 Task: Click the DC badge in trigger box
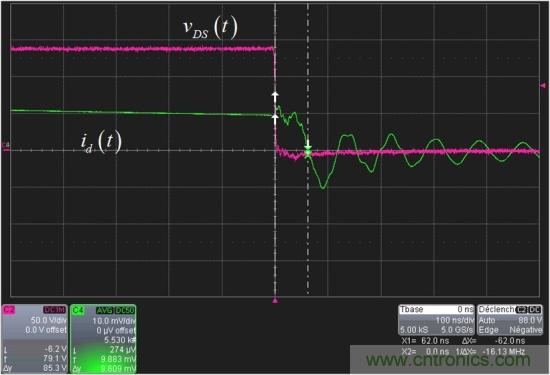click(535, 310)
